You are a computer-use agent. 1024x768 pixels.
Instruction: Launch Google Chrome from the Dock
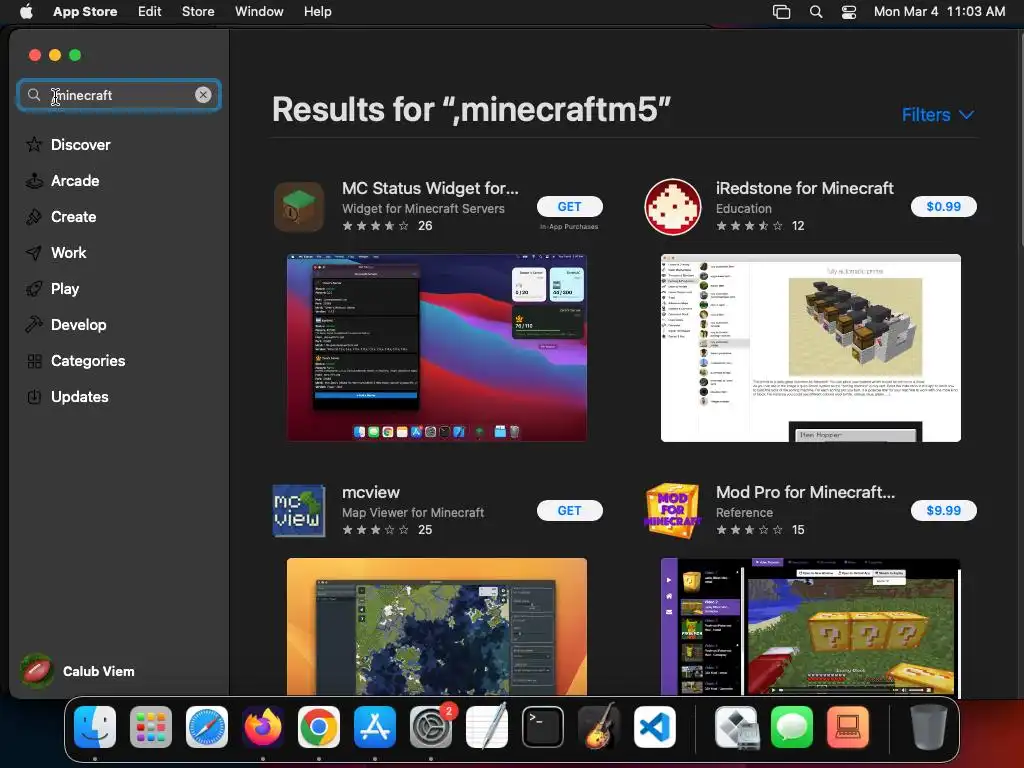[319, 726]
